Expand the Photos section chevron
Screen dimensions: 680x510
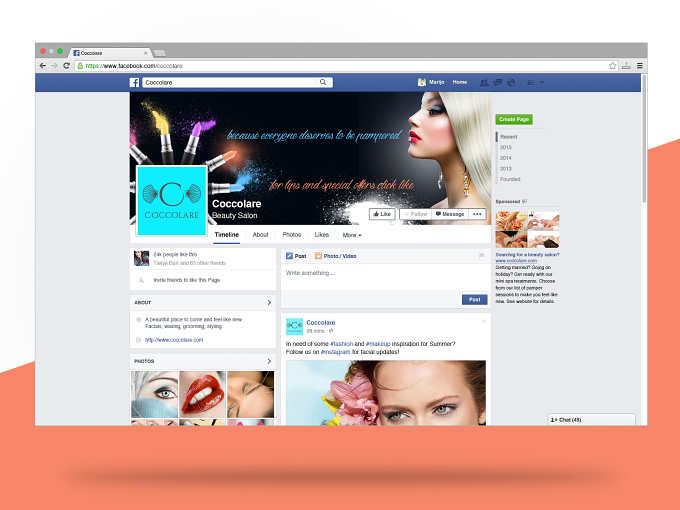(x=269, y=361)
